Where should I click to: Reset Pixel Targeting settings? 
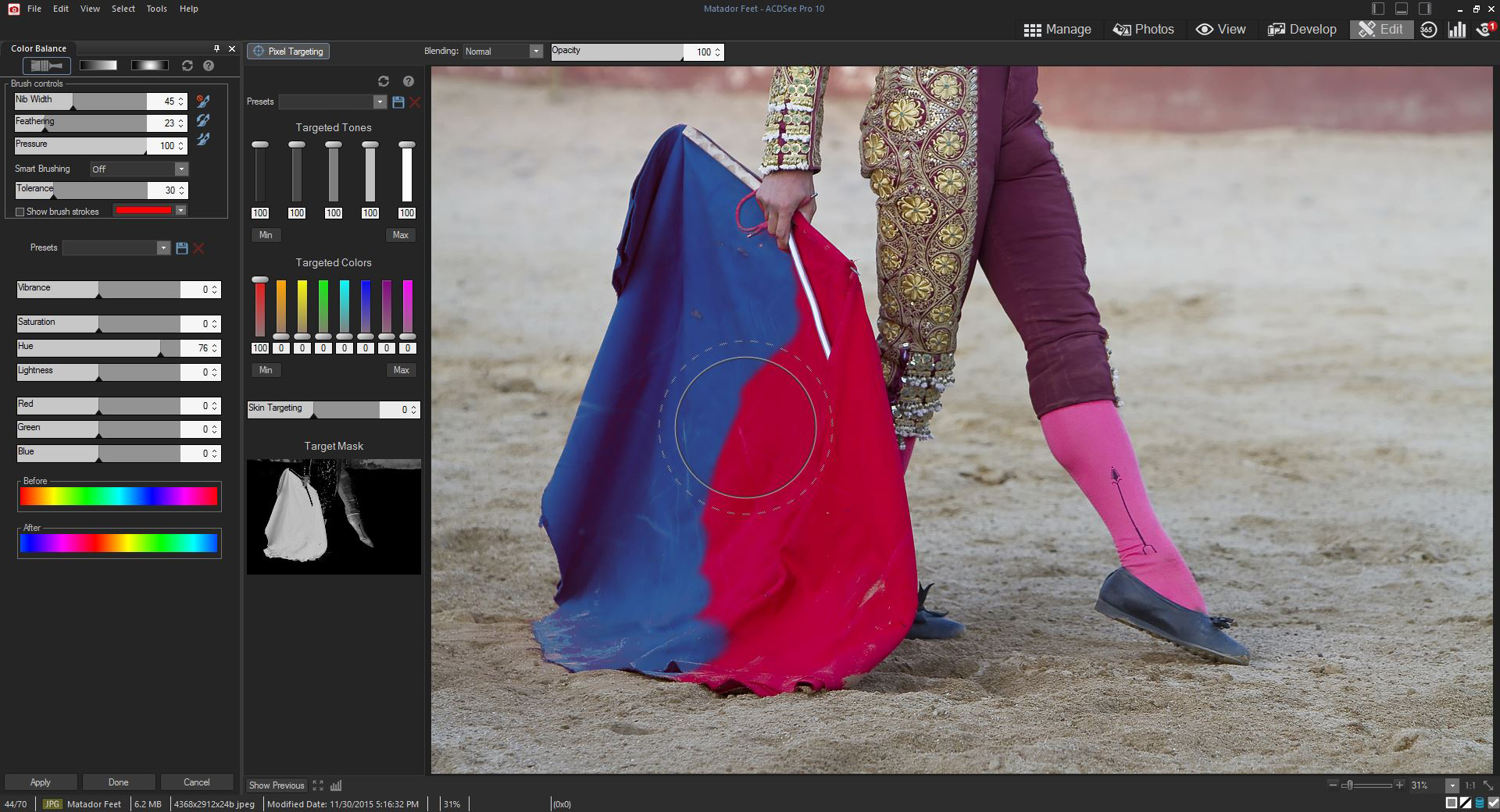(x=383, y=81)
